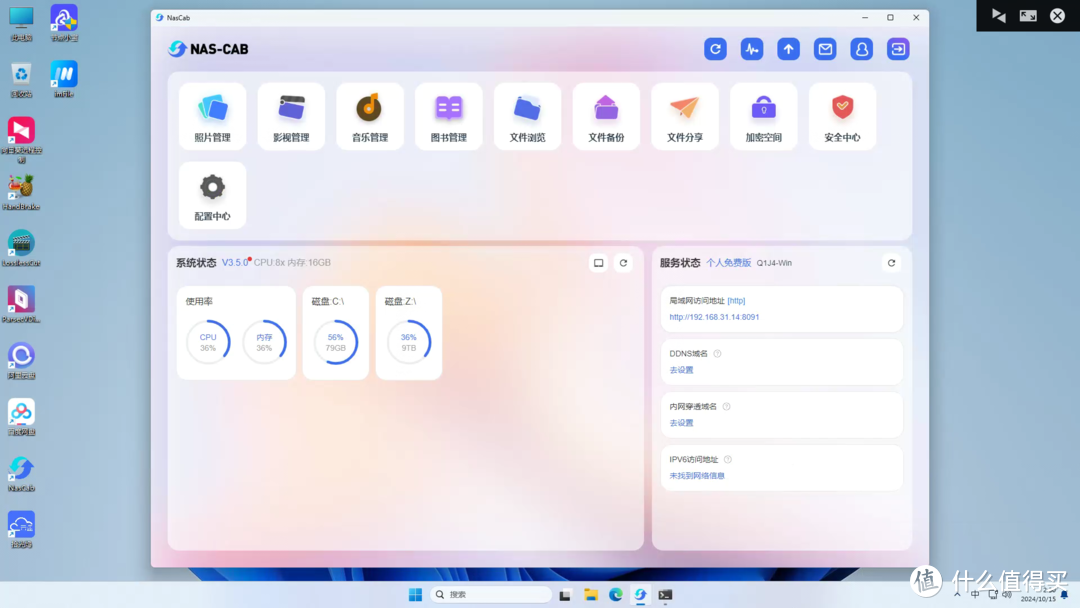Image resolution: width=1080 pixels, height=608 pixels.
Task: Click the [http] protocol link
Action: [736, 301]
